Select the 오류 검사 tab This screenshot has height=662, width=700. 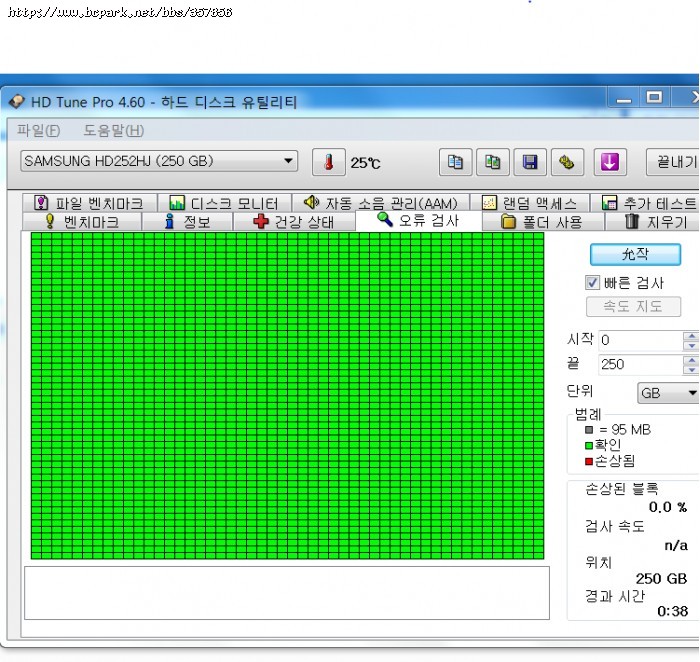tap(419, 220)
